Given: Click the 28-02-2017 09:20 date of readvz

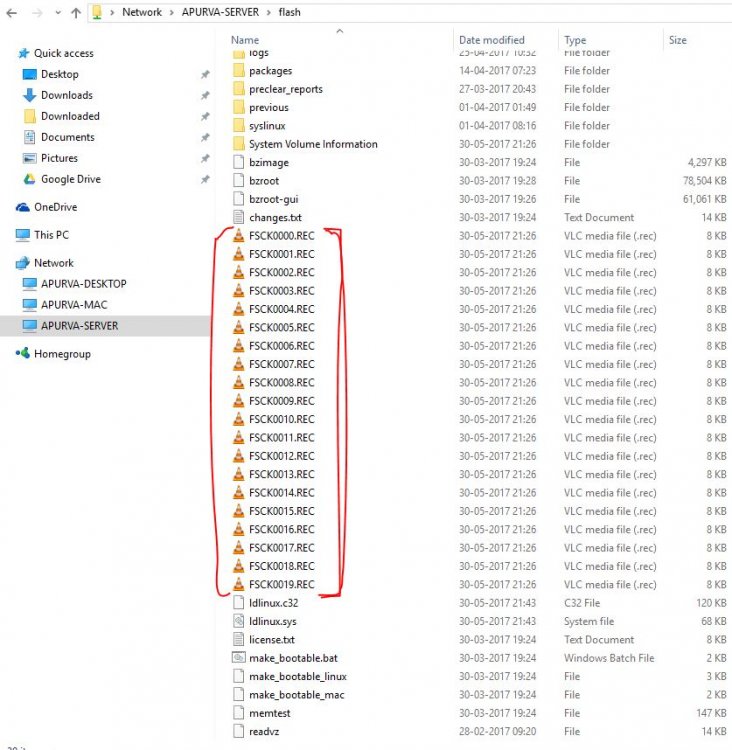Looking at the screenshot, I should 498,732.
